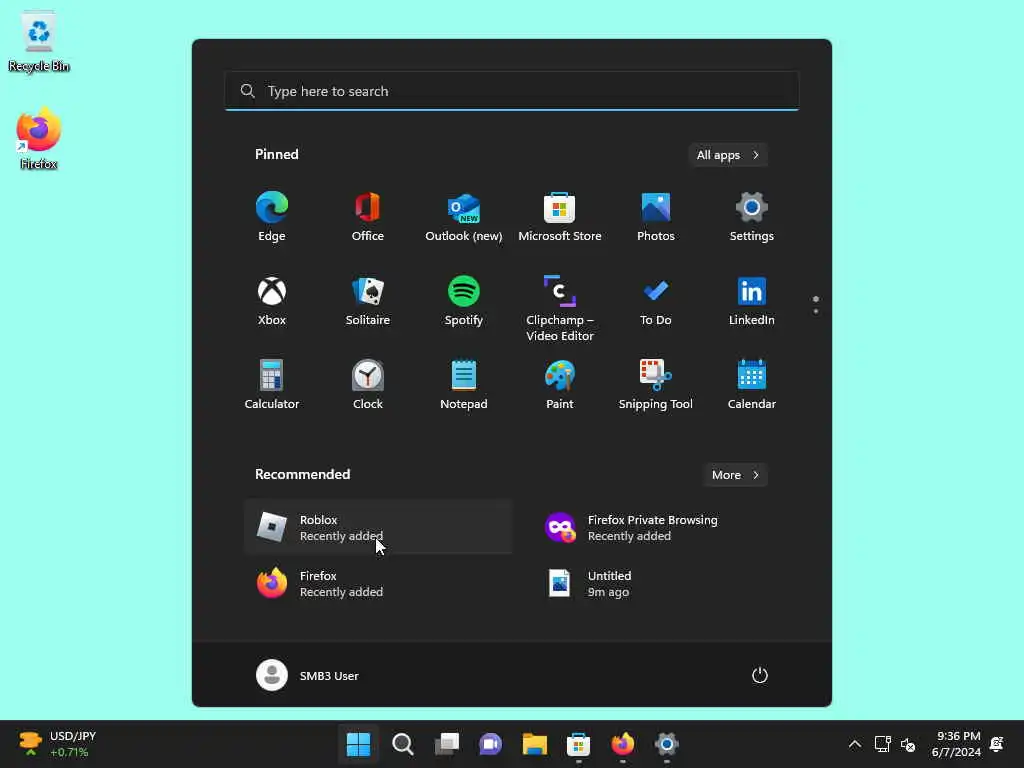Open Solitaire game
The height and width of the screenshot is (768, 1024).
[x=368, y=300]
